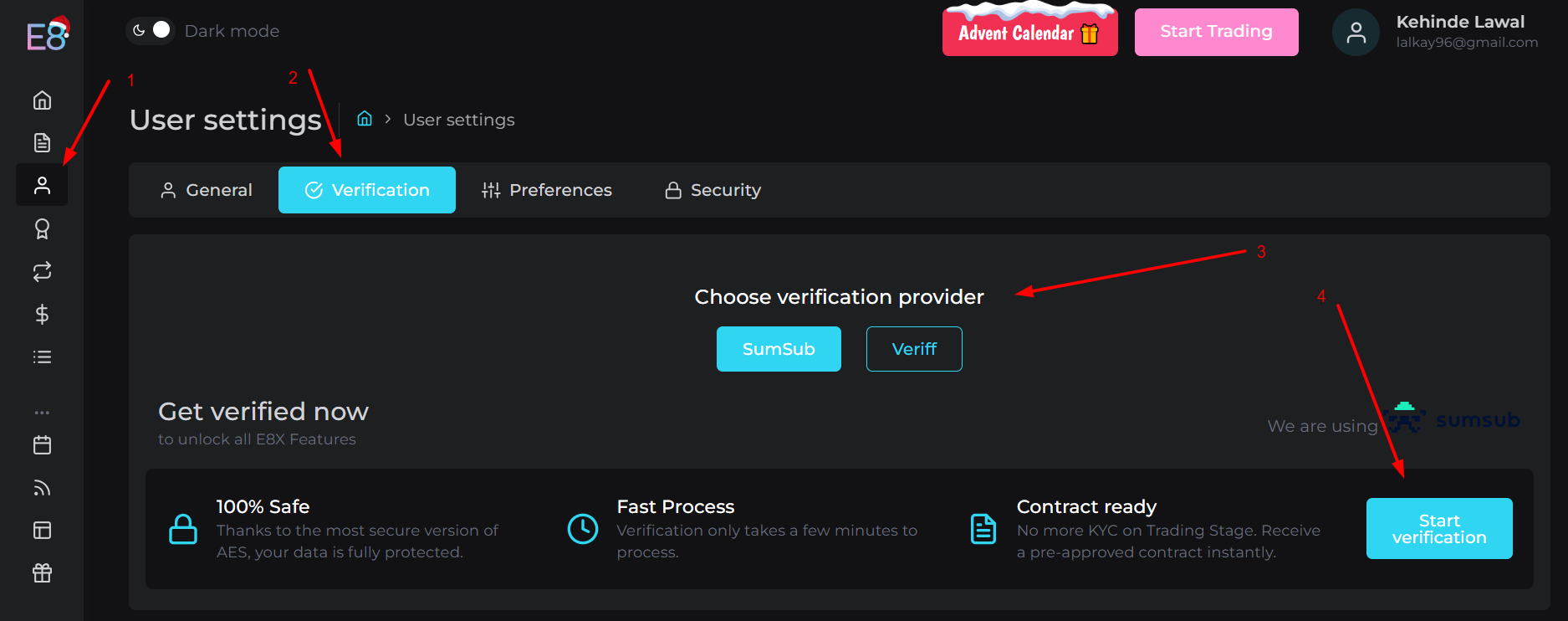Open the layout panel sidebar icon
The width and height of the screenshot is (1568, 621).
point(42,531)
